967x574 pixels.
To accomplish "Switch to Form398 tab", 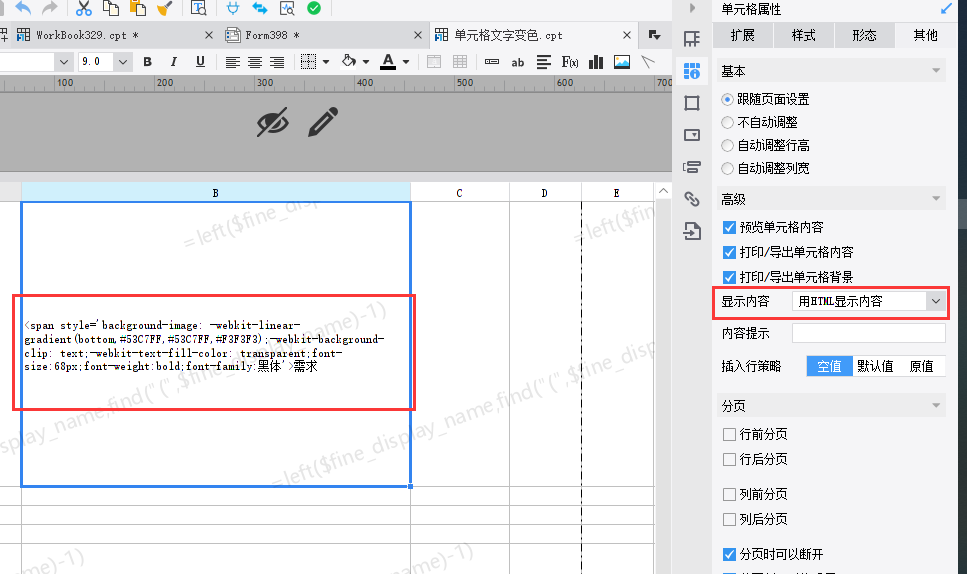I will click(324, 35).
